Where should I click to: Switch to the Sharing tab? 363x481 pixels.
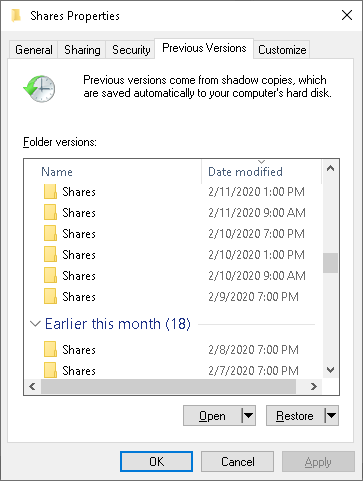tap(82, 50)
